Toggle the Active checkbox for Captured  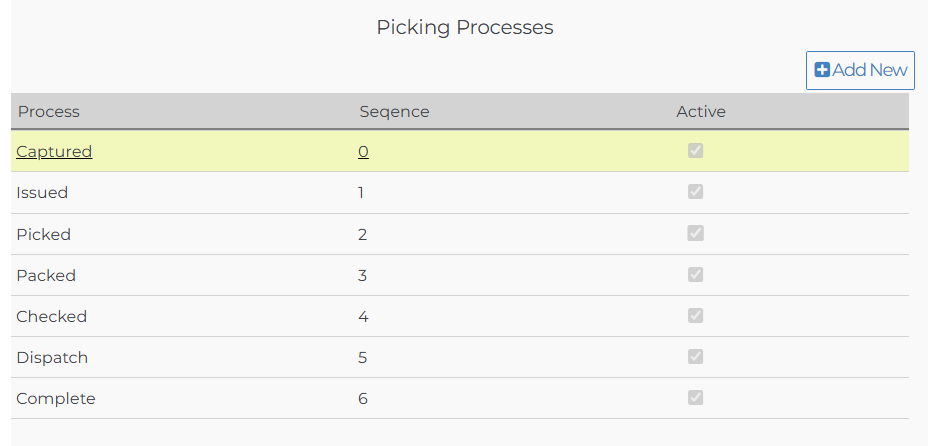[695, 151]
